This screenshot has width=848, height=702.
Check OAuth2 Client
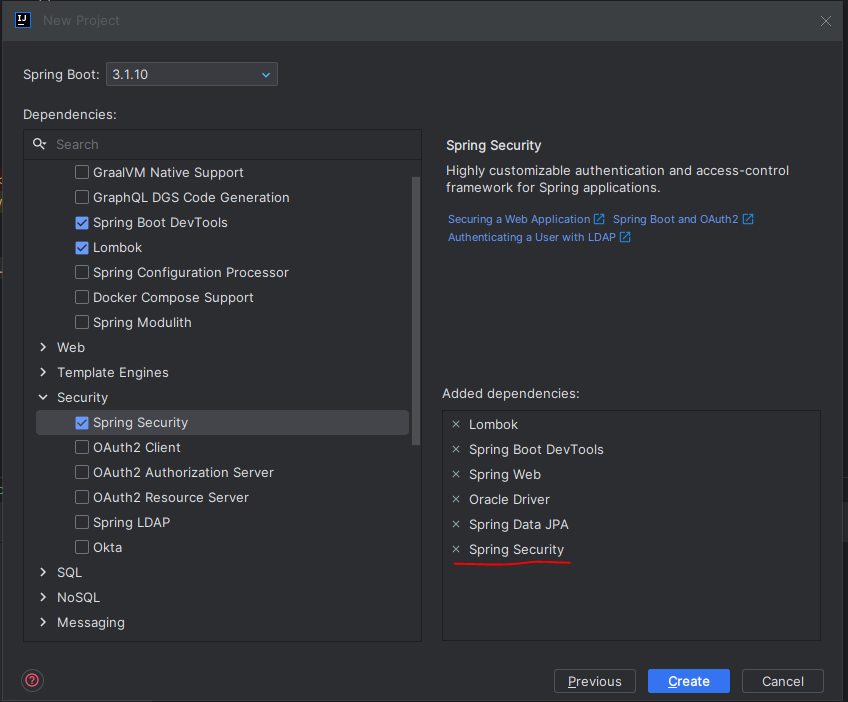coord(82,447)
